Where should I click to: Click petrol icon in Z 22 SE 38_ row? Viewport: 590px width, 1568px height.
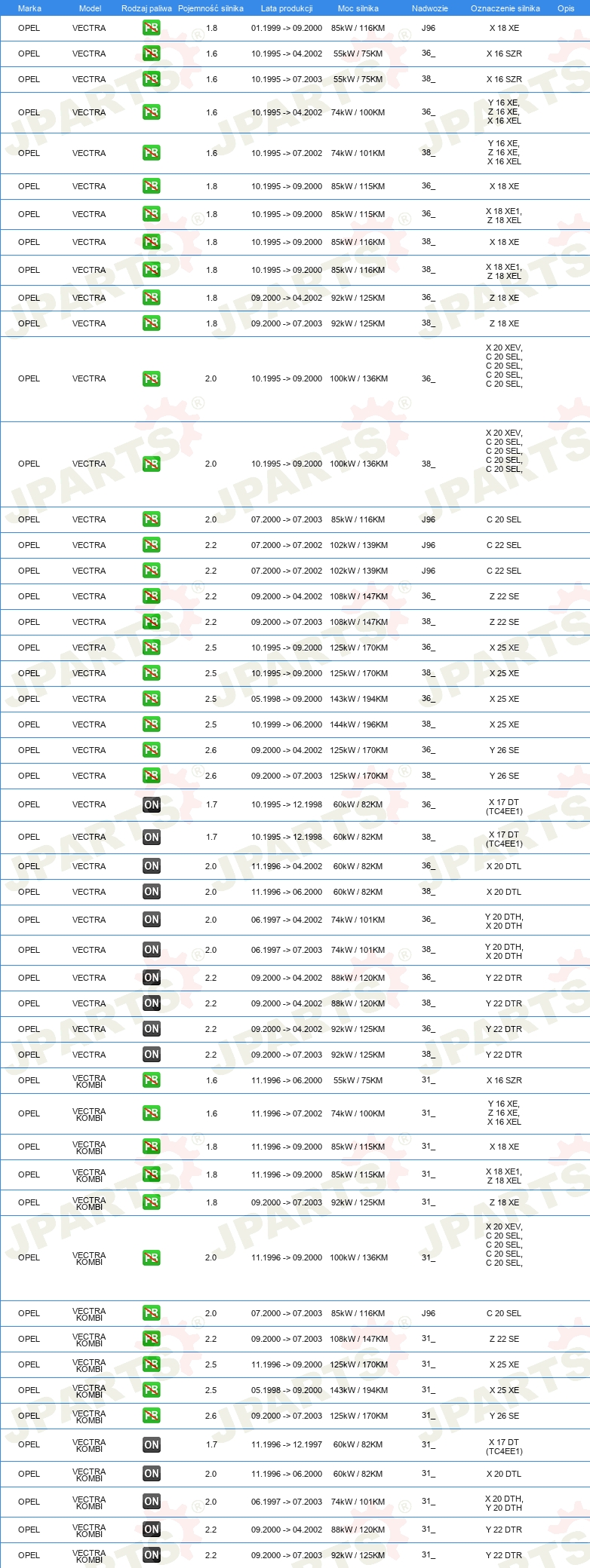pyautogui.click(x=152, y=622)
